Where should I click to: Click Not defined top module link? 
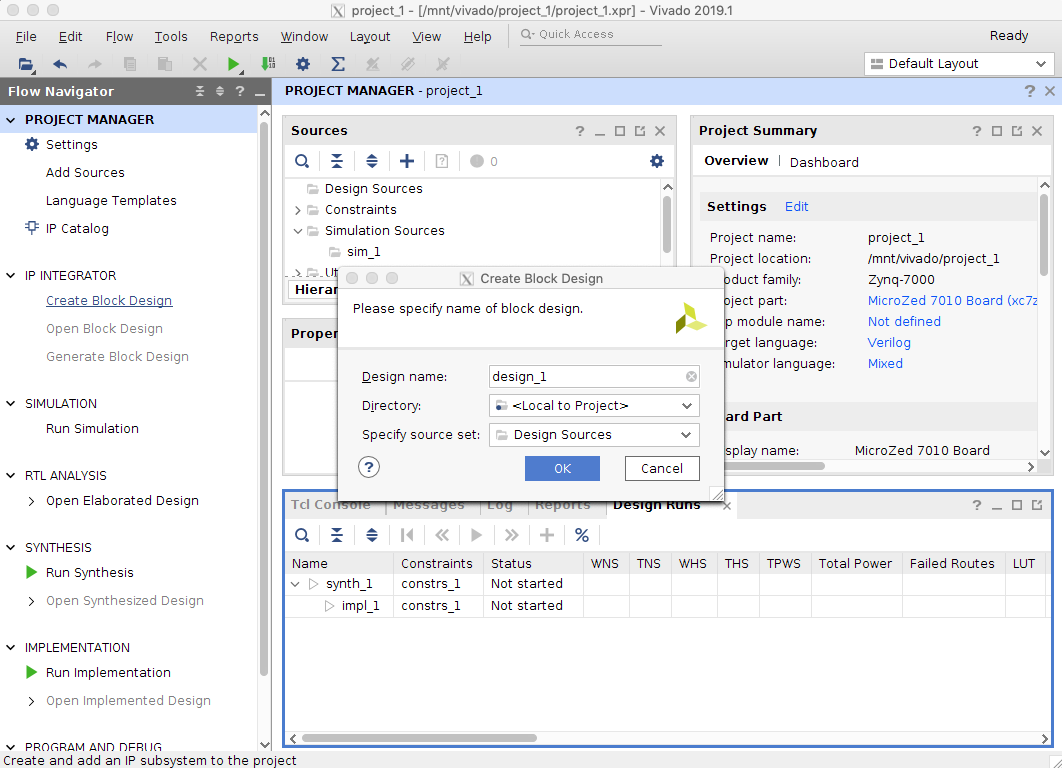click(904, 322)
